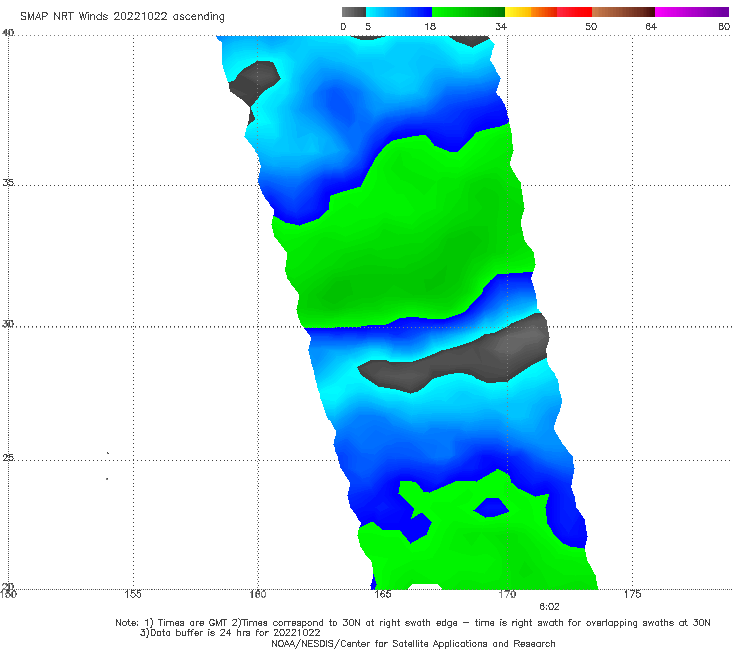The image size is (740, 650).
Task: Click the NOAA/NESDIS credit line
Action: [x=413, y=644]
